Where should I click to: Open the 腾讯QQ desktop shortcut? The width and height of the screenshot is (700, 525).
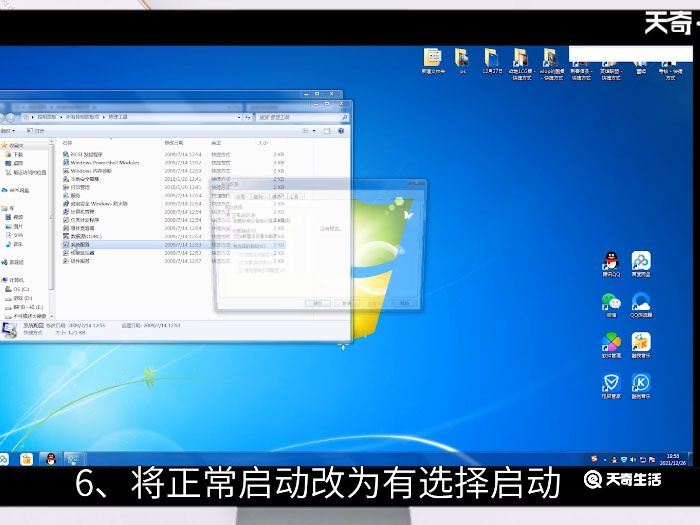click(x=611, y=264)
